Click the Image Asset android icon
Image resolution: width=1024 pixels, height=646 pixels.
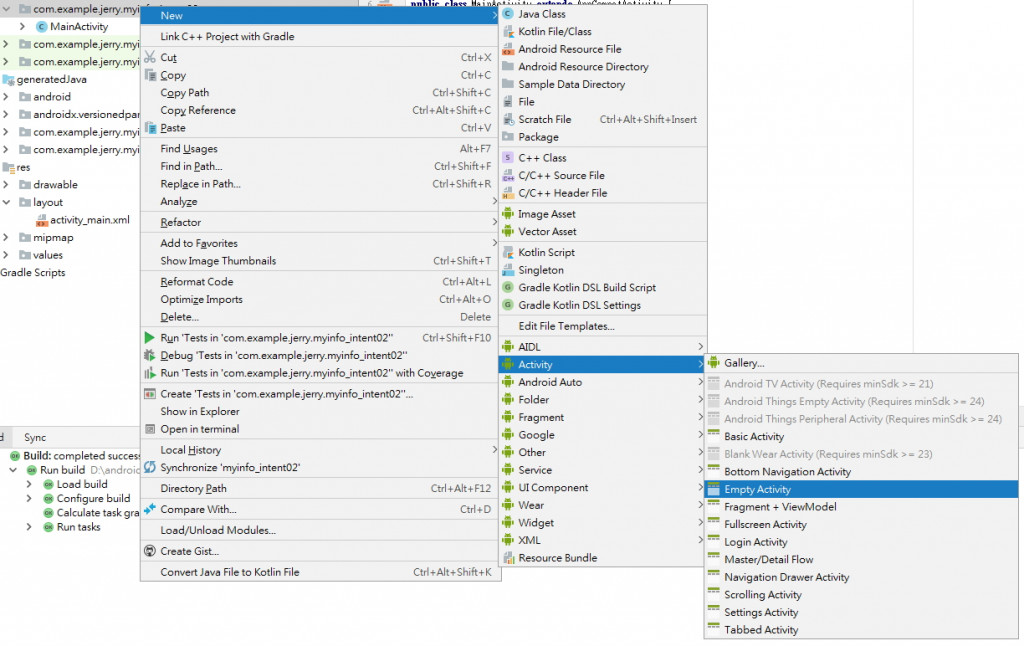point(508,214)
